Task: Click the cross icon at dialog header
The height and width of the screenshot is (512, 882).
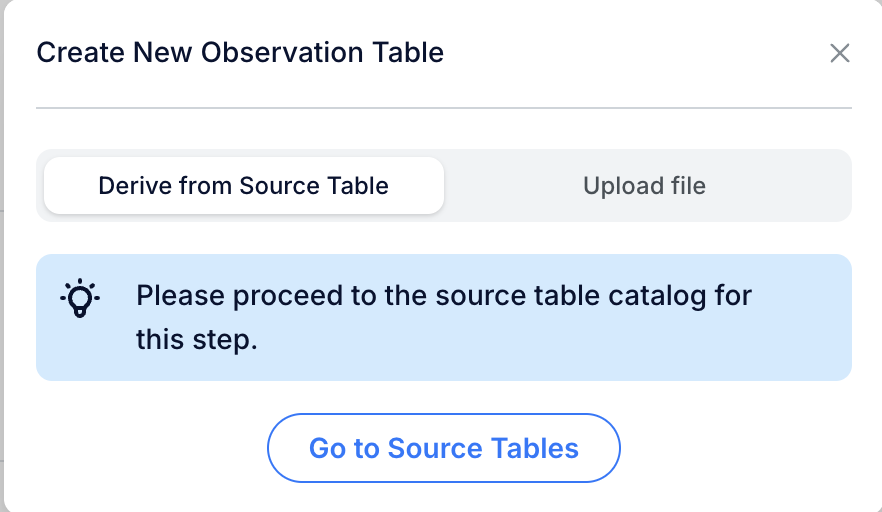Action: [x=839, y=53]
